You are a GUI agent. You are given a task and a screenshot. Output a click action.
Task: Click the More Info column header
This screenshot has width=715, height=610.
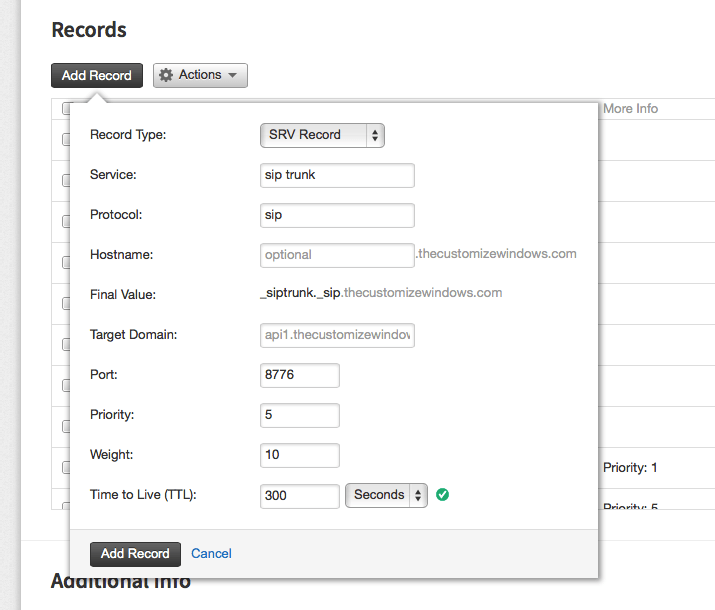[x=630, y=109]
